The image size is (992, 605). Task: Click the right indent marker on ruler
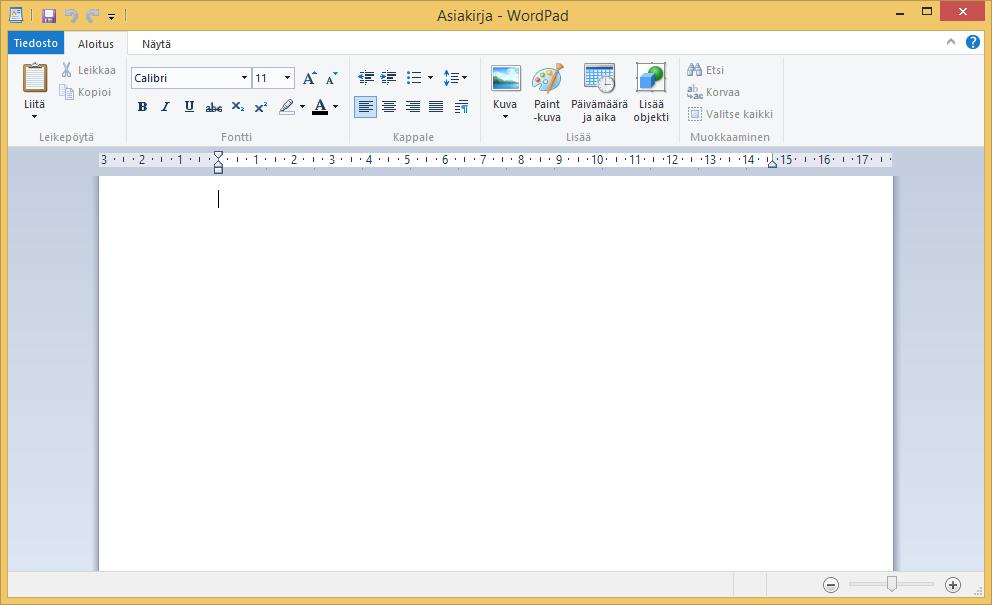click(x=772, y=163)
